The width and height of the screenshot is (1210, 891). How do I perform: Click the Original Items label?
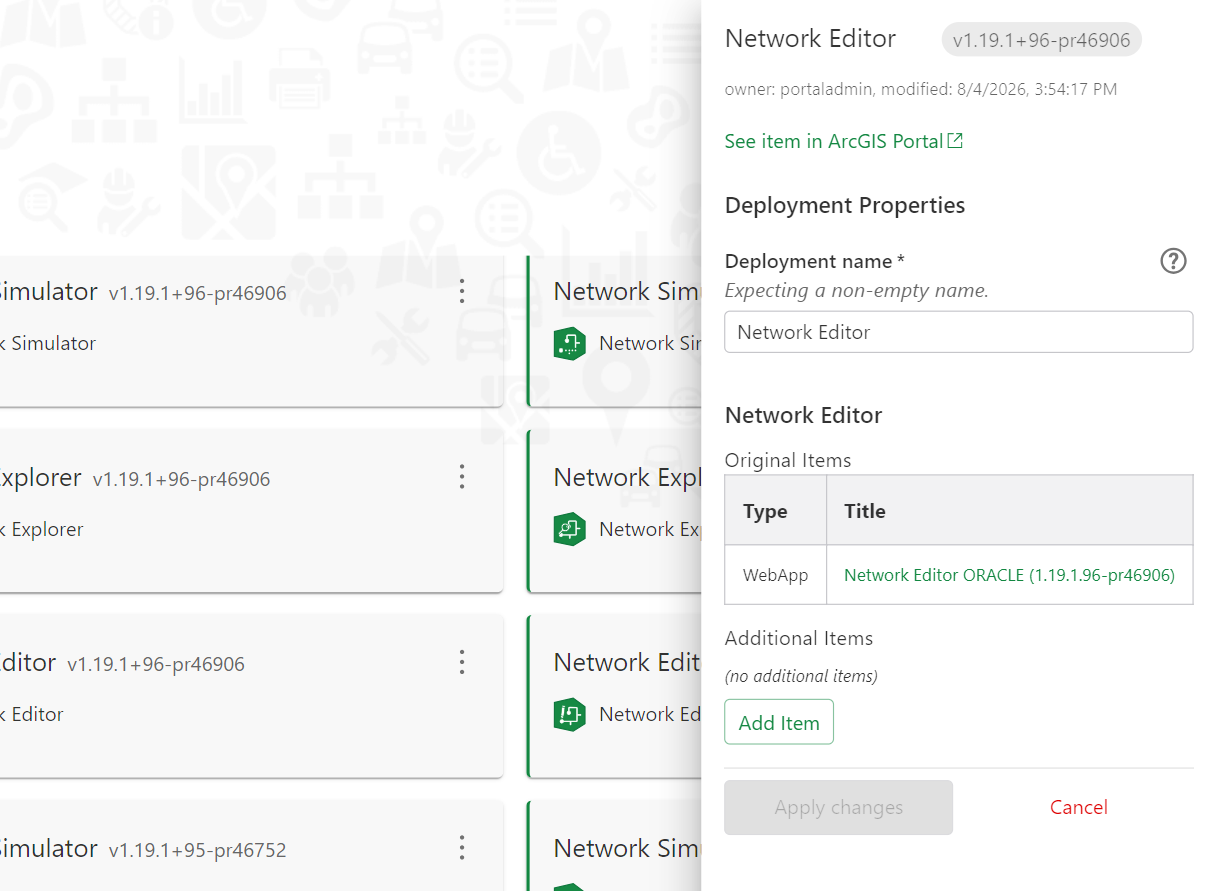tap(788, 460)
